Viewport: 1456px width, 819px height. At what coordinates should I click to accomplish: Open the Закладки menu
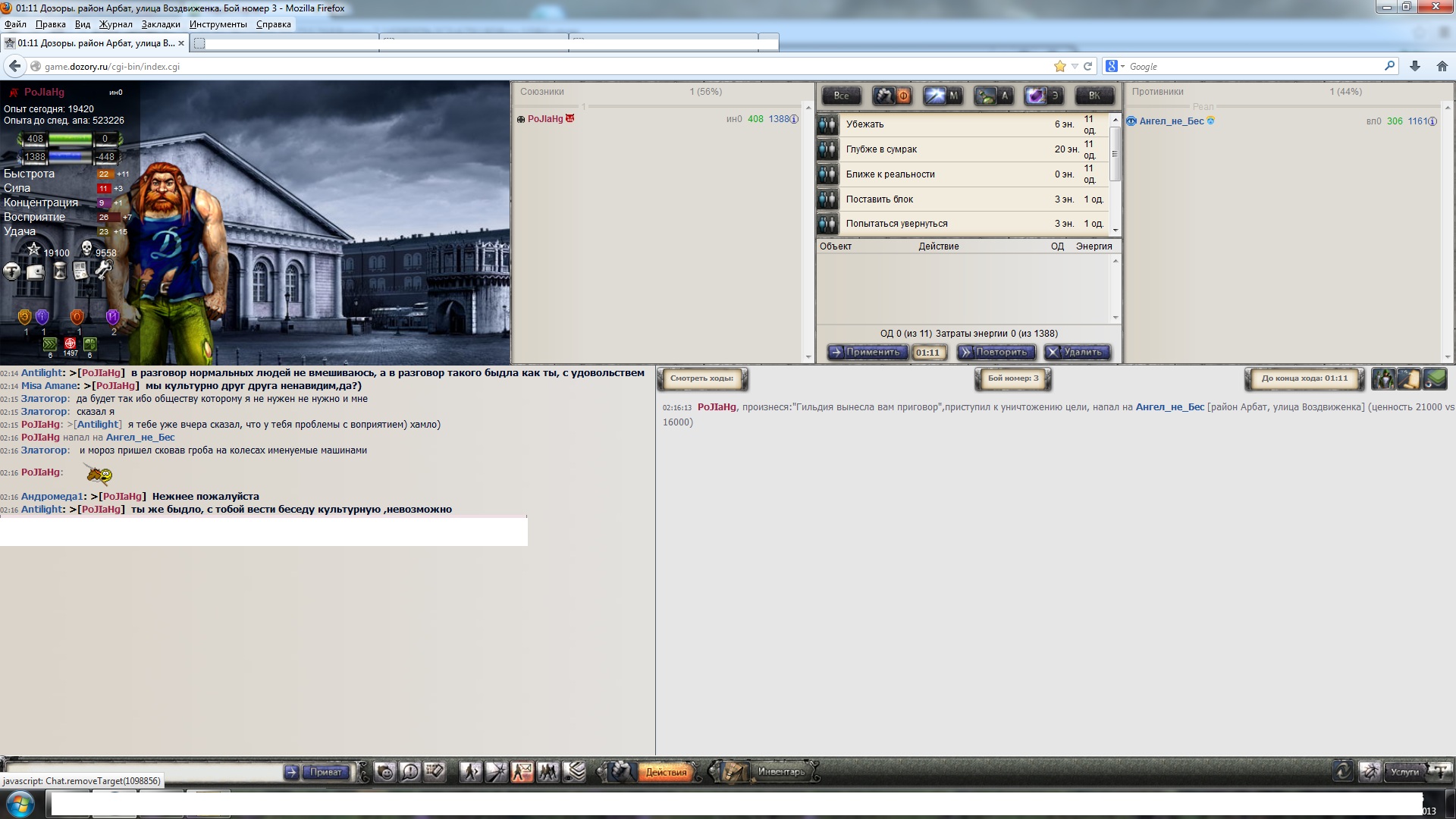tap(160, 24)
